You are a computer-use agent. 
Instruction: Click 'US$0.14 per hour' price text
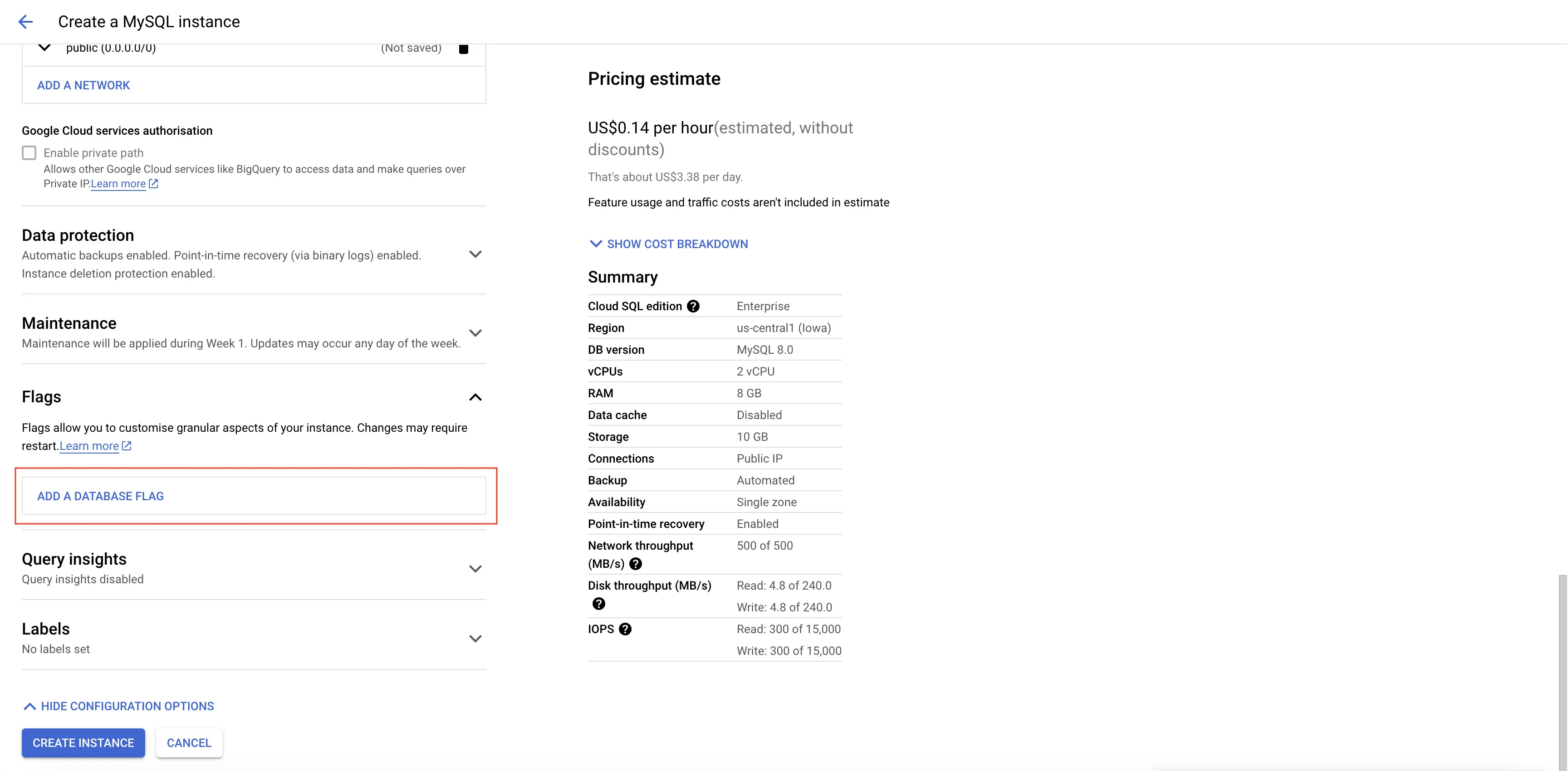pyautogui.click(x=650, y=128)
